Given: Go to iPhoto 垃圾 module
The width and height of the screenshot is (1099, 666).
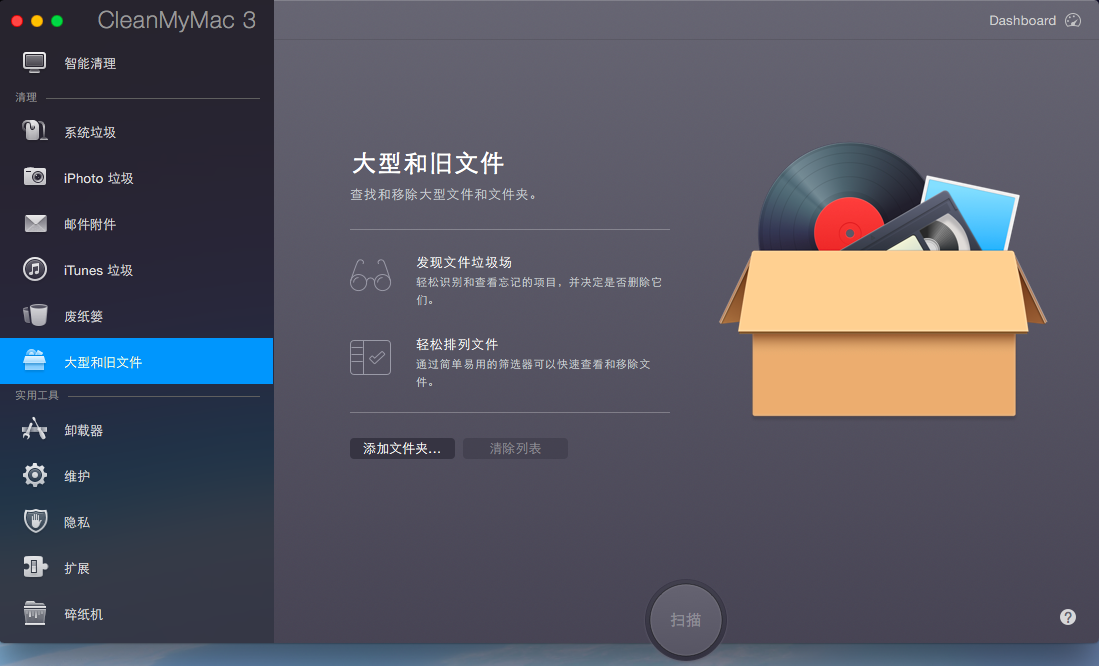Looking at the screenshot, I should [x=137, y=178].
